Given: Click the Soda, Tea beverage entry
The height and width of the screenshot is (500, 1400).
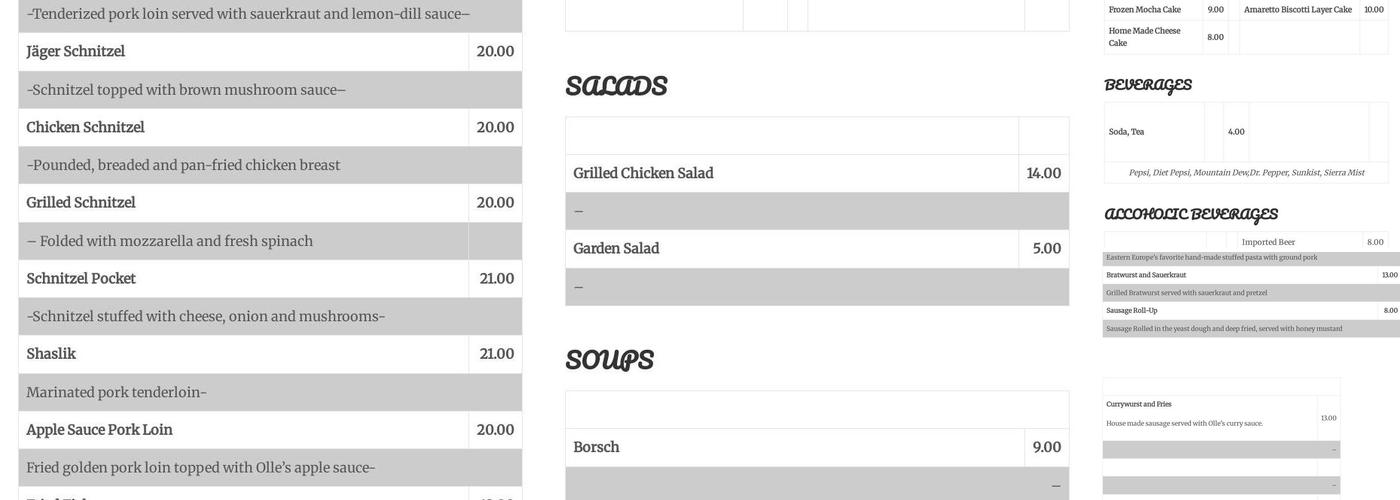Looking at the screenshot, I should [x=1126, y=132].
